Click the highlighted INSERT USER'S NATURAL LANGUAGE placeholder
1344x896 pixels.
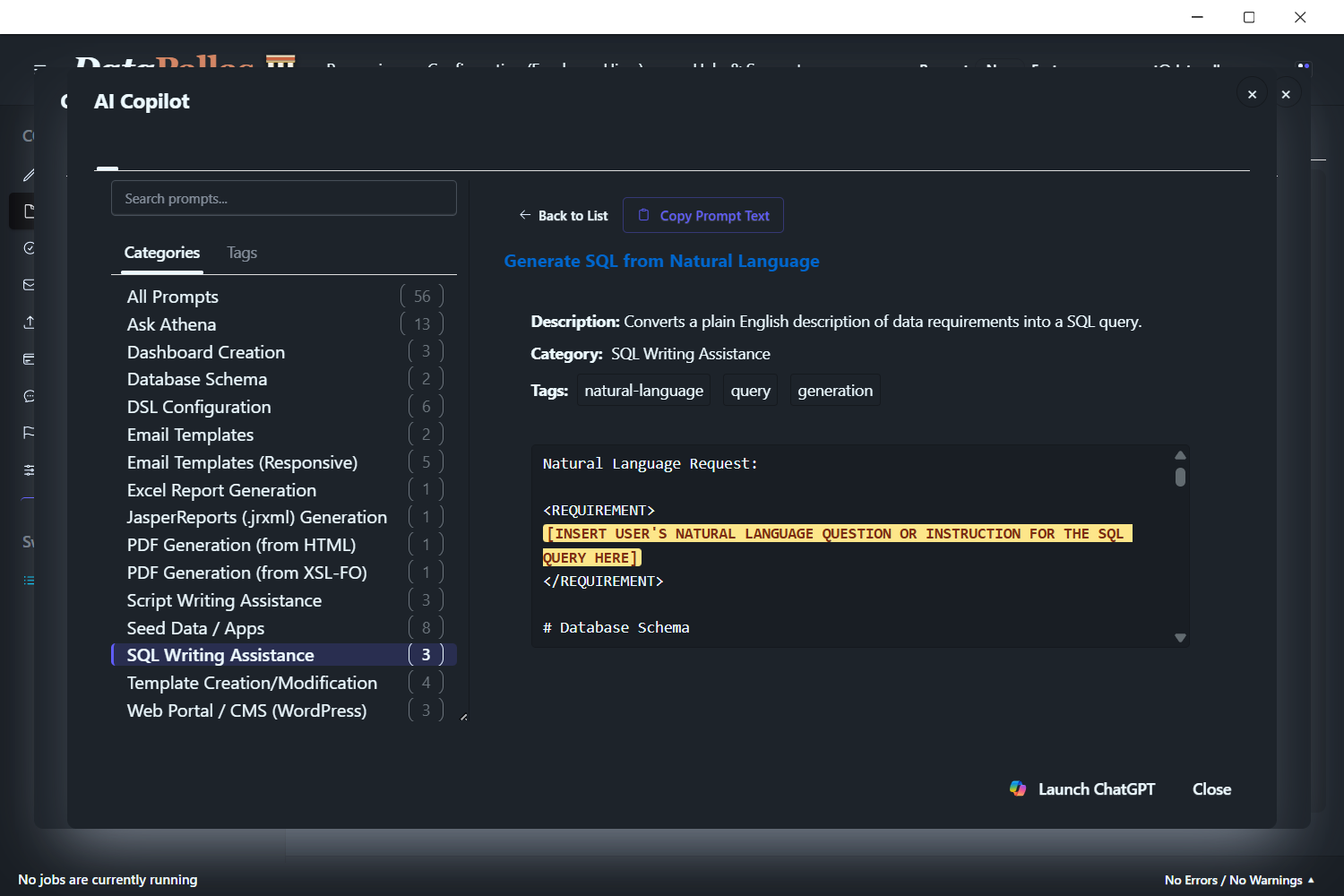click(837, 546)
